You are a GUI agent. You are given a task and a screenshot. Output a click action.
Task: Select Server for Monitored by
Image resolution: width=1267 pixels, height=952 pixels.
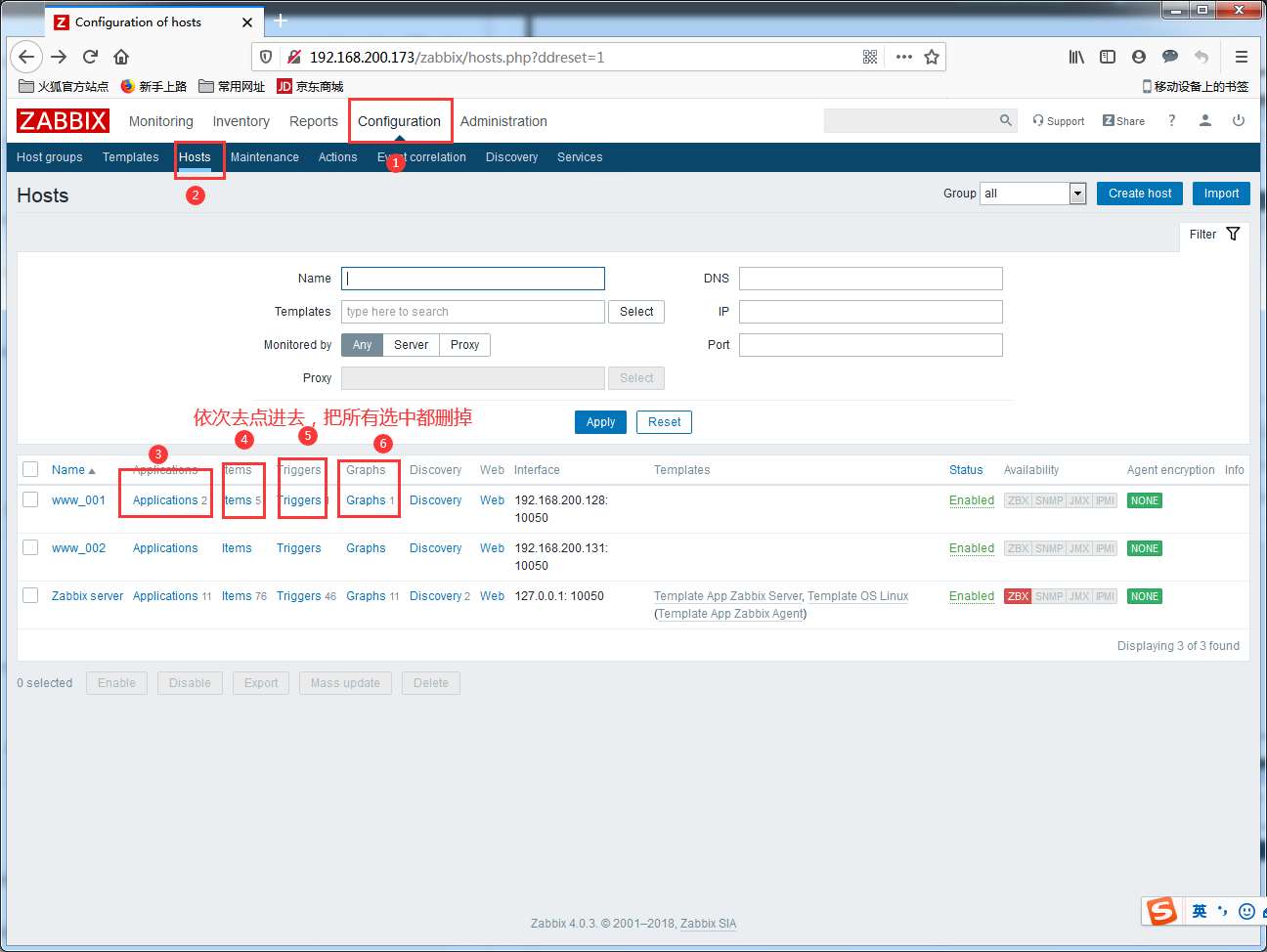pos(411,345)
